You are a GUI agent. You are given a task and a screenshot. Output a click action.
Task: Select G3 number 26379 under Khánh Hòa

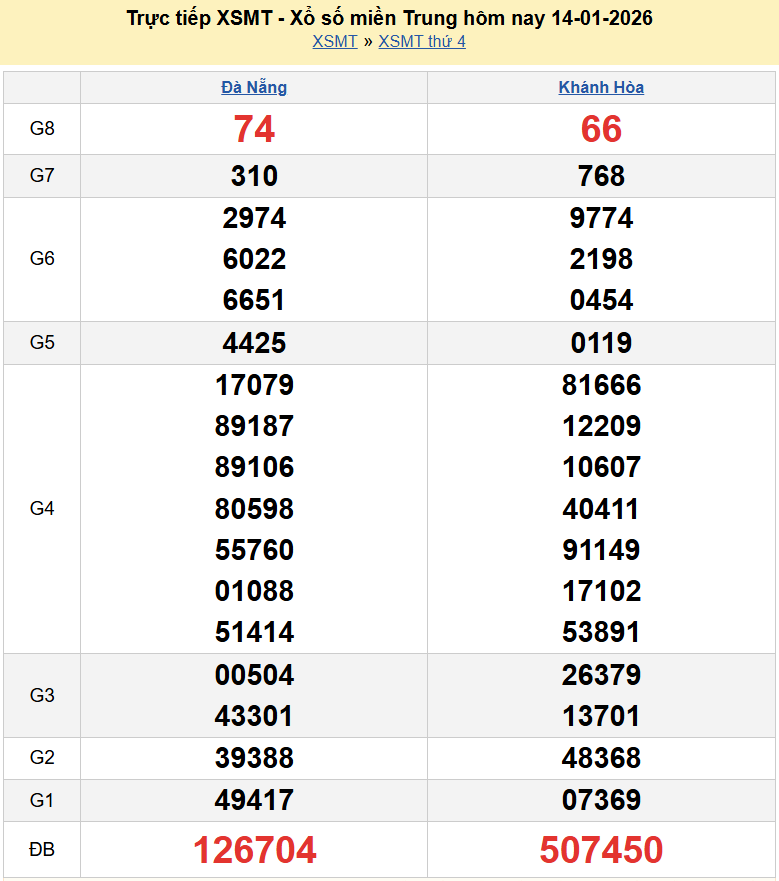[x=601, y=675]
